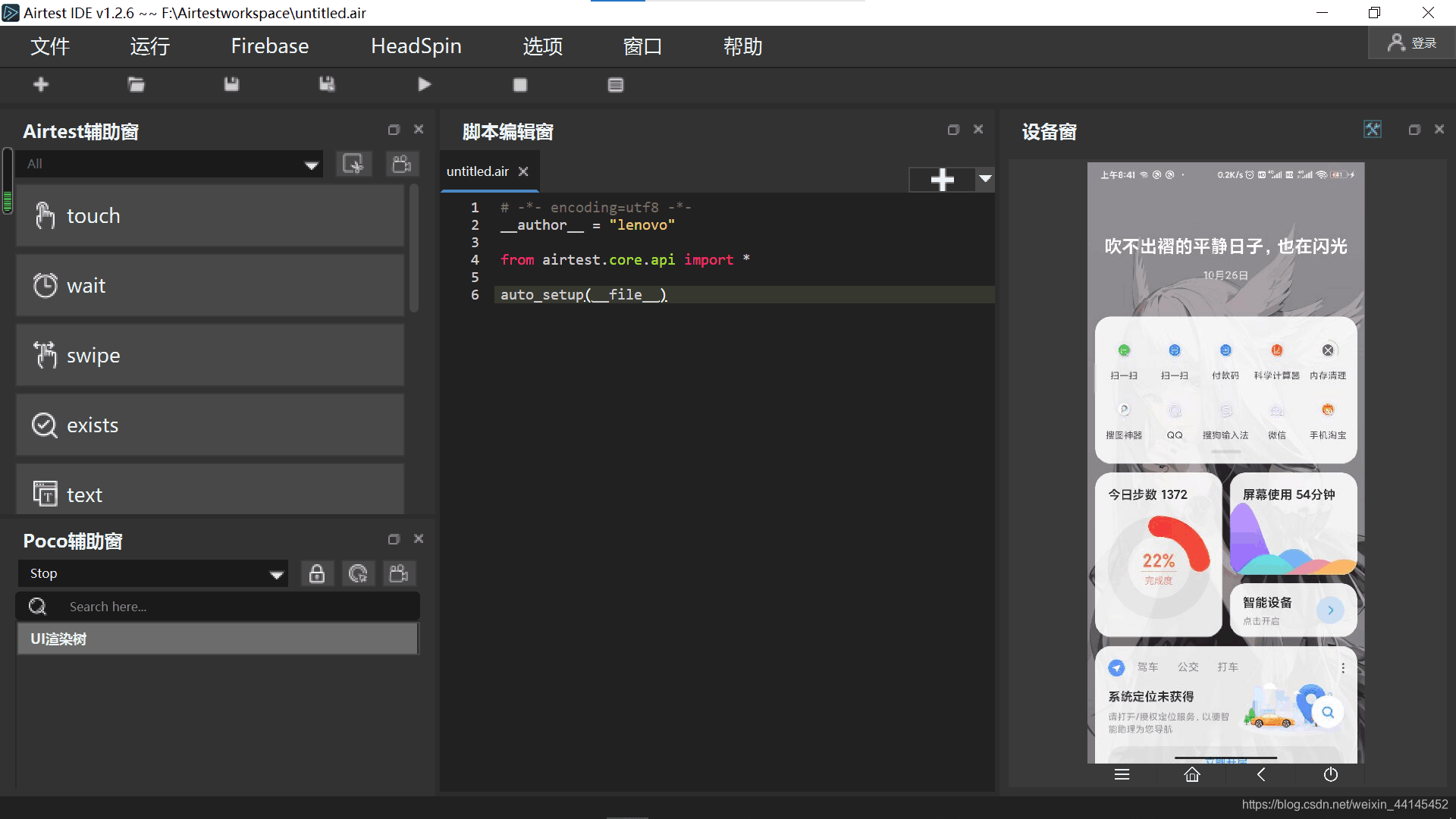Click the 登录 button in top right
Image resolution: width=1456 pixels, height=819 pixels.
point(1413,45)
